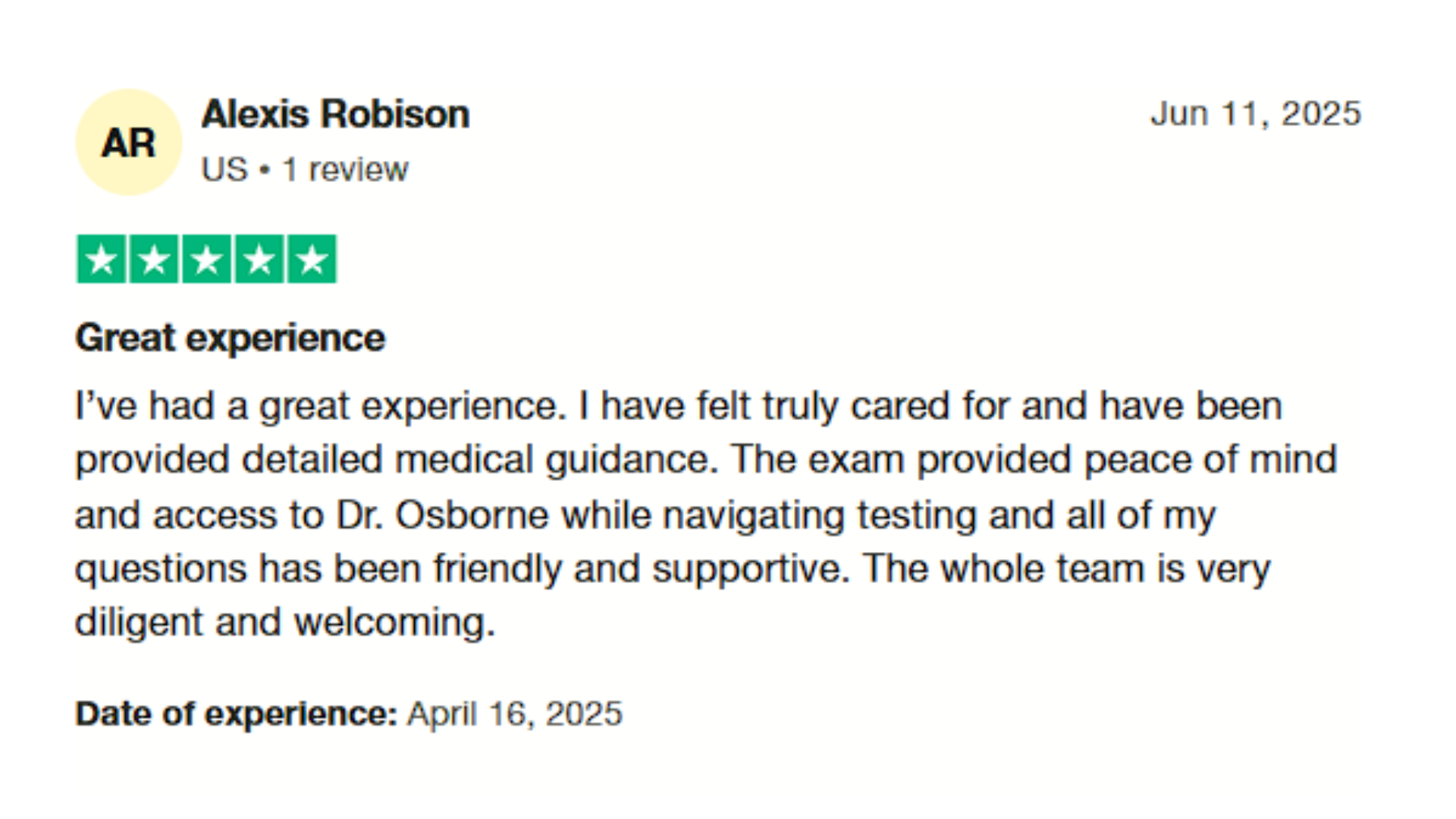1456x819 pixels.
Task: Click 'Dr. Osborne' in the review text
Action: 443,516
